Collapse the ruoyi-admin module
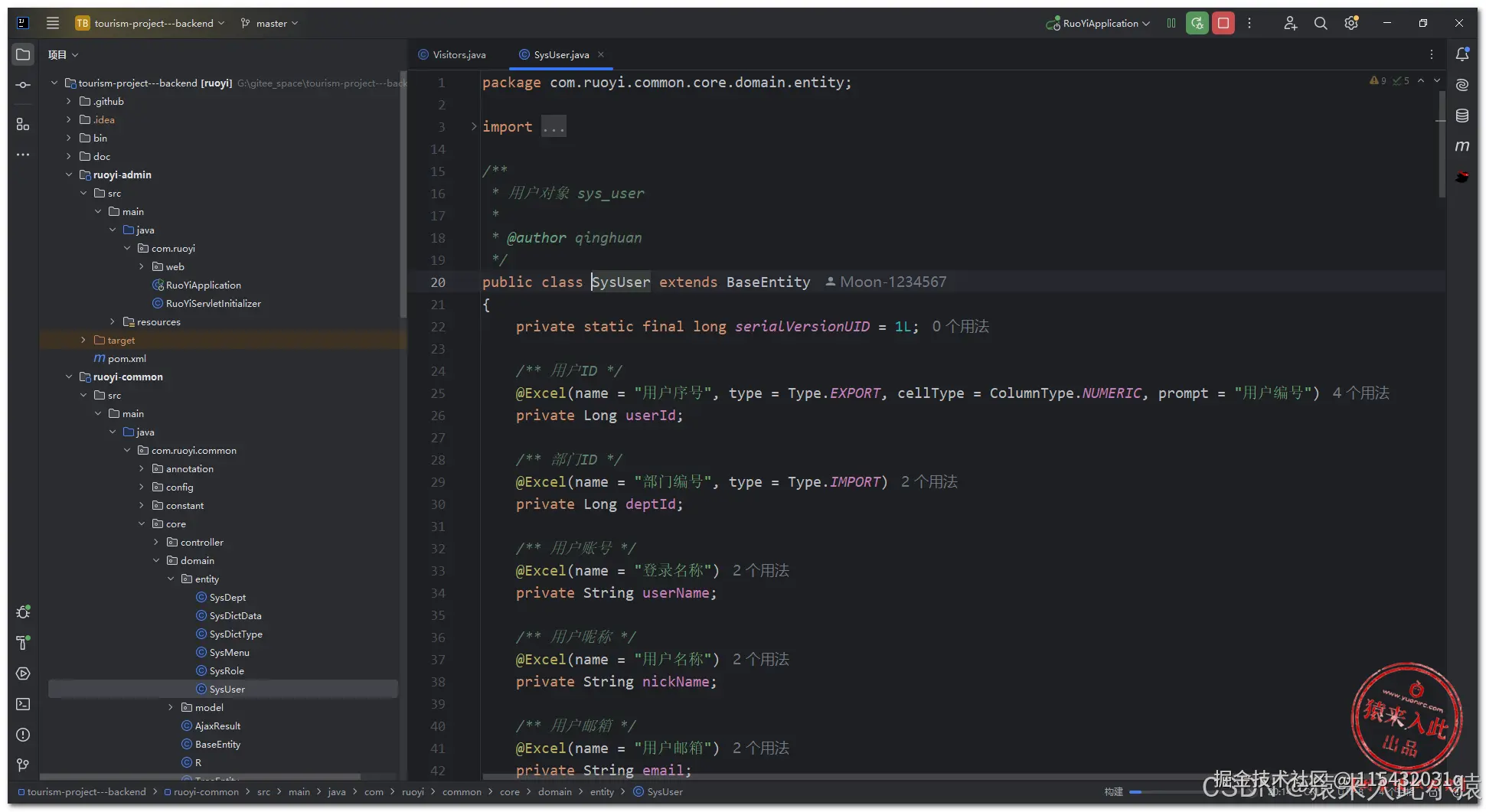Screen dimensions: 1486x812 69,174
